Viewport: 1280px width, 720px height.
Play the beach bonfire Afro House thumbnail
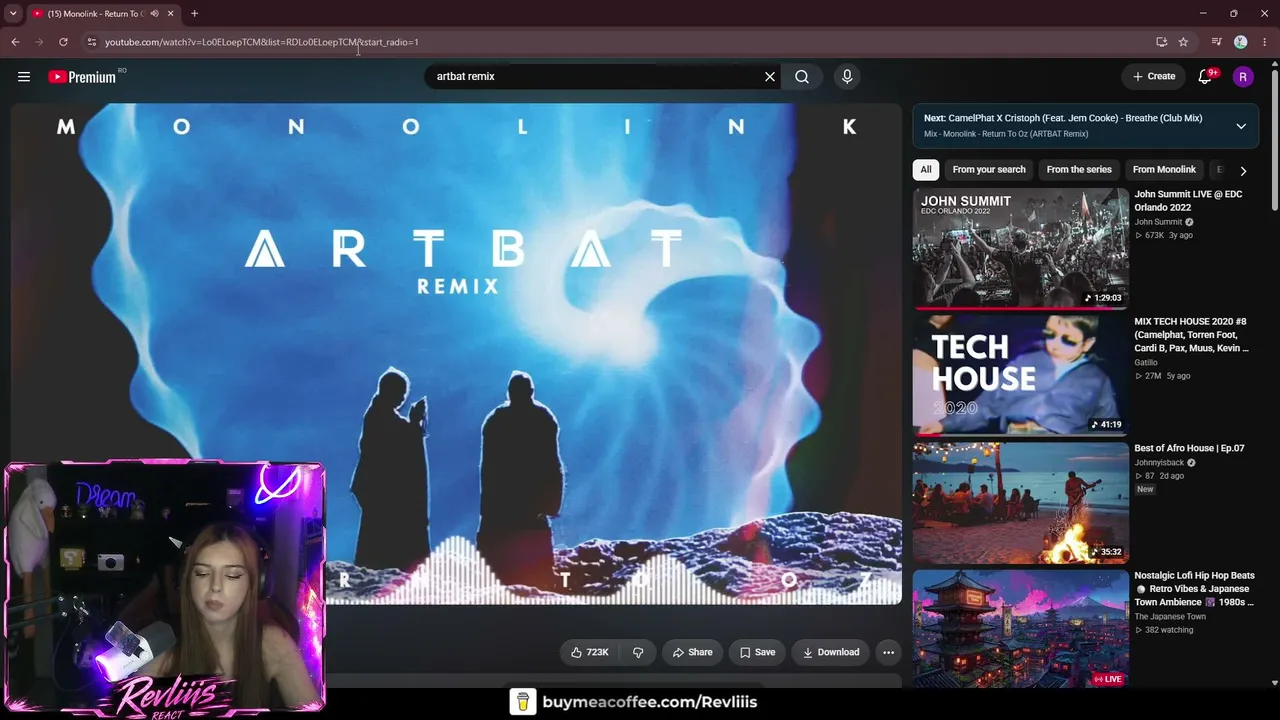(1021, 503)
